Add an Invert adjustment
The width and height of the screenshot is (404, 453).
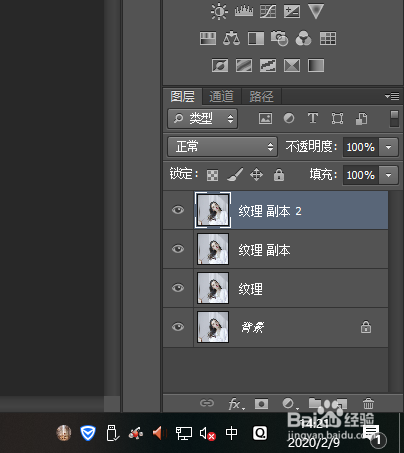click(x=220, y=65)
